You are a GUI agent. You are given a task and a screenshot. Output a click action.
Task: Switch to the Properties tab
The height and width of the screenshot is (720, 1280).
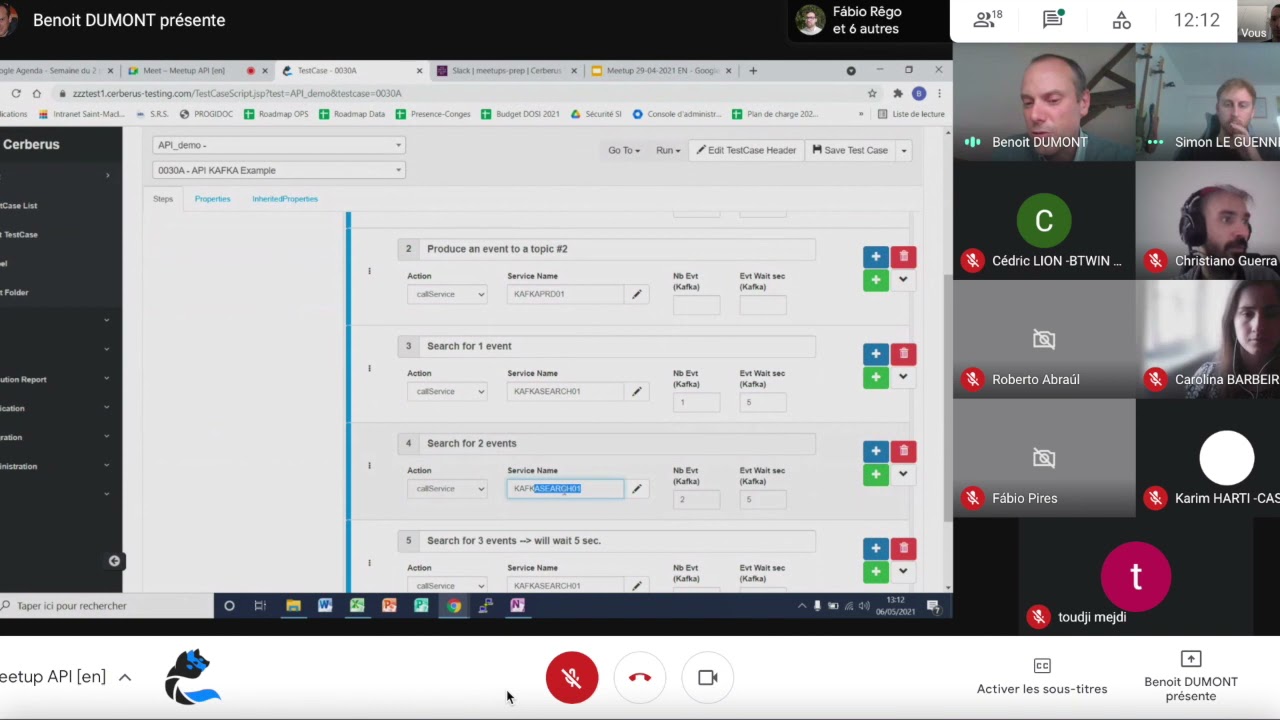[x=212, y=199]
